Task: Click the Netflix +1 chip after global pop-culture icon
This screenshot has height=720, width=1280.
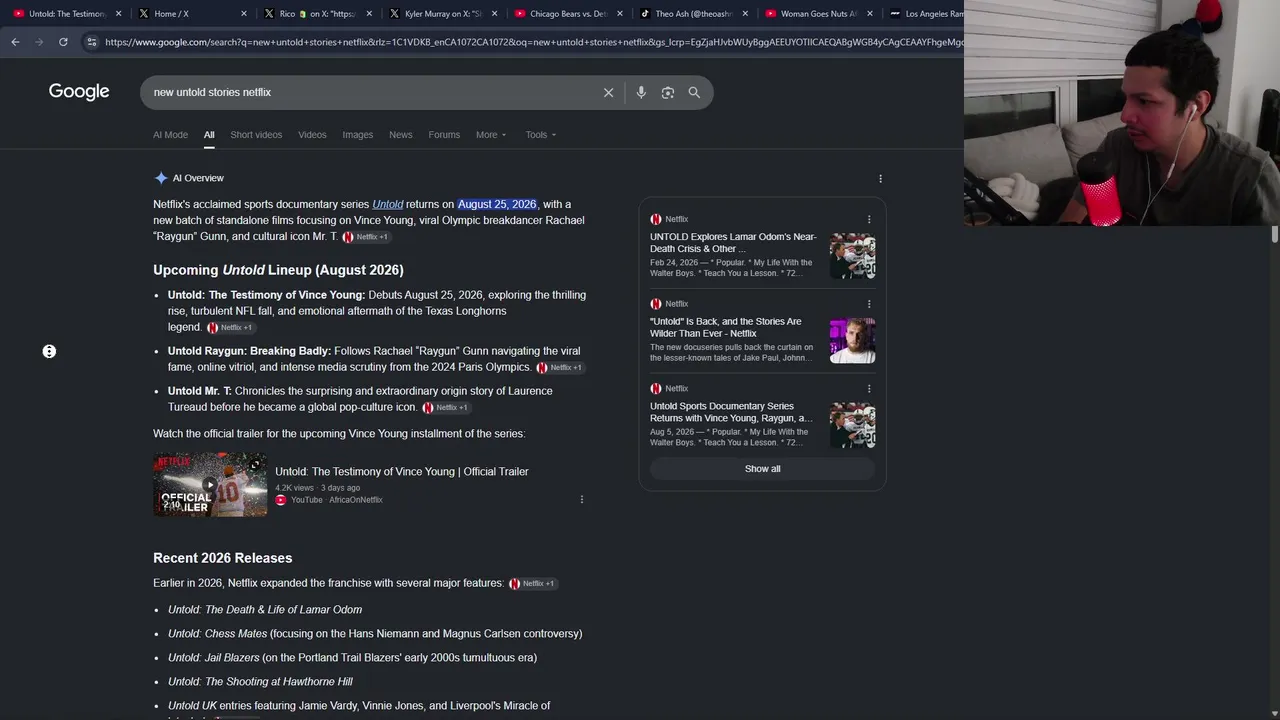Action: 445,407
